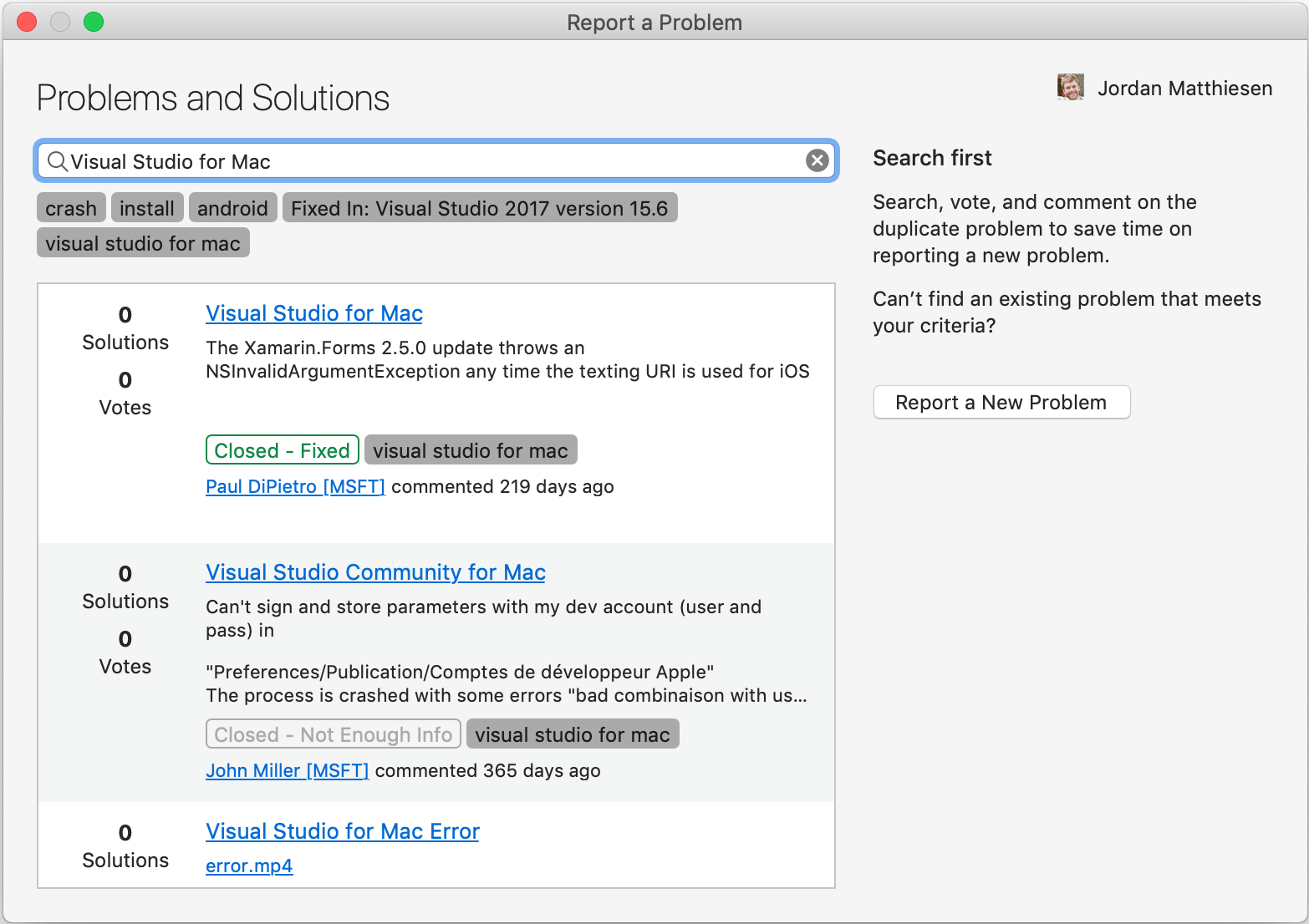Viewport: 1309px width, 924px height.
Task: Clear the search field text
Action: (817, 160)
